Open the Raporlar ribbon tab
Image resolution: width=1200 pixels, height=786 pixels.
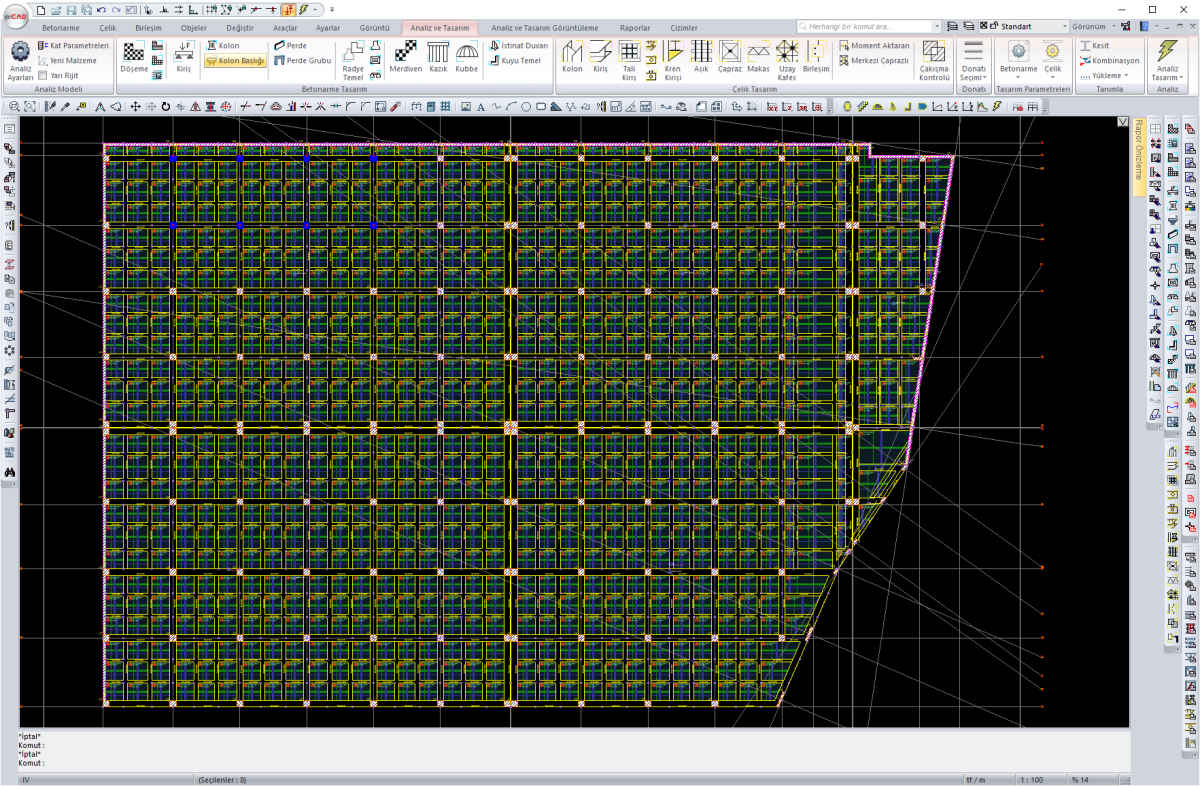point(635,28)
